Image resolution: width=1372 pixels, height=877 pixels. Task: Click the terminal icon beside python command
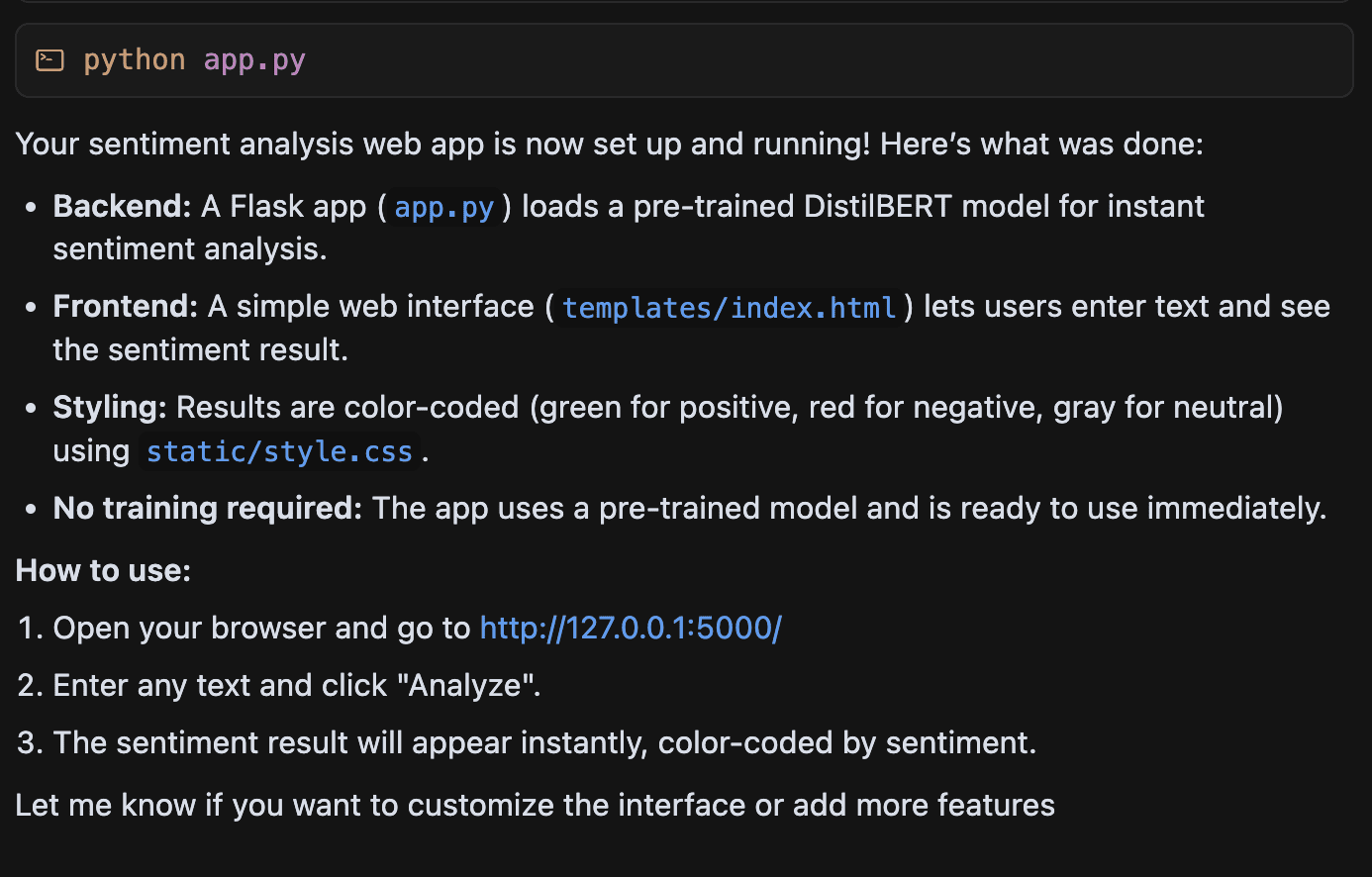49,60
